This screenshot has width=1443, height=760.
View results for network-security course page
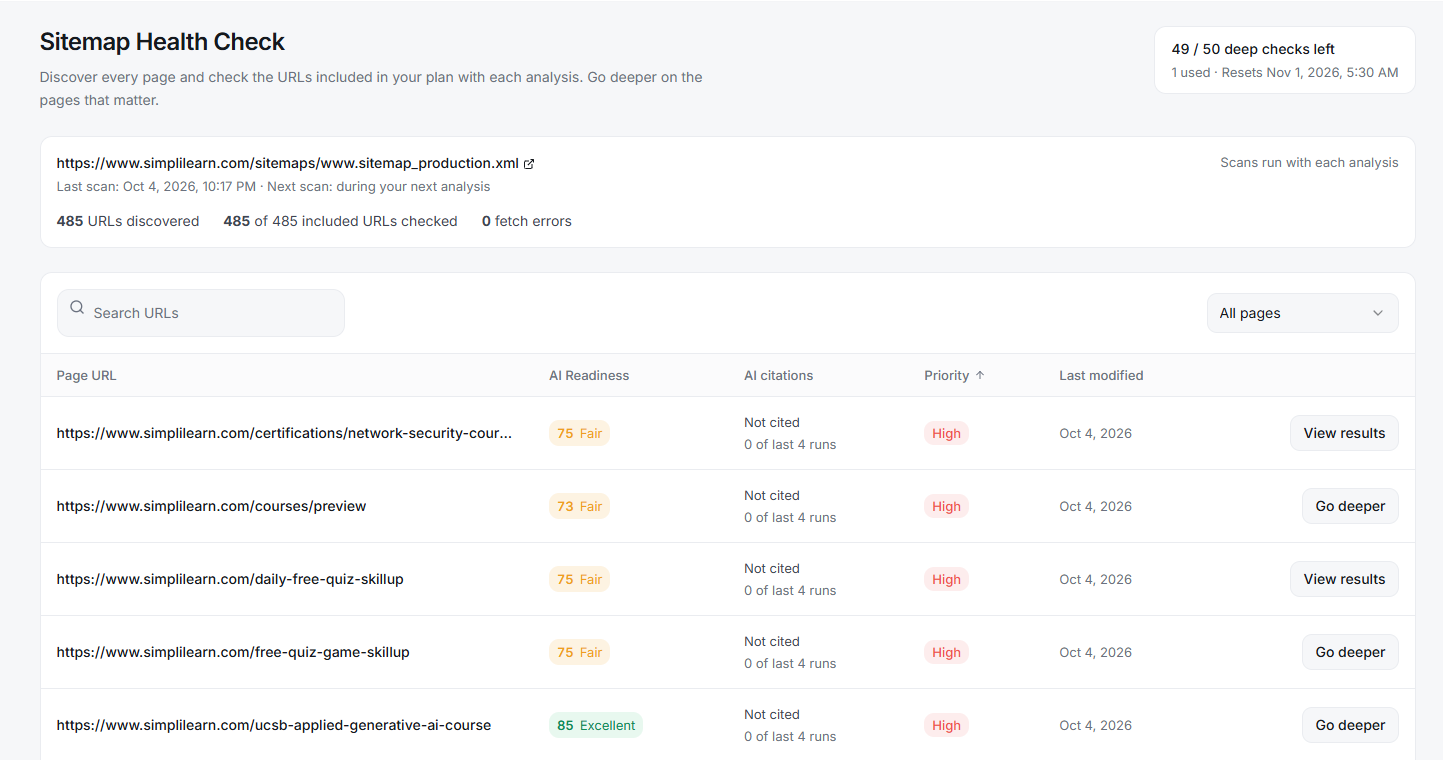[1344, 433]
